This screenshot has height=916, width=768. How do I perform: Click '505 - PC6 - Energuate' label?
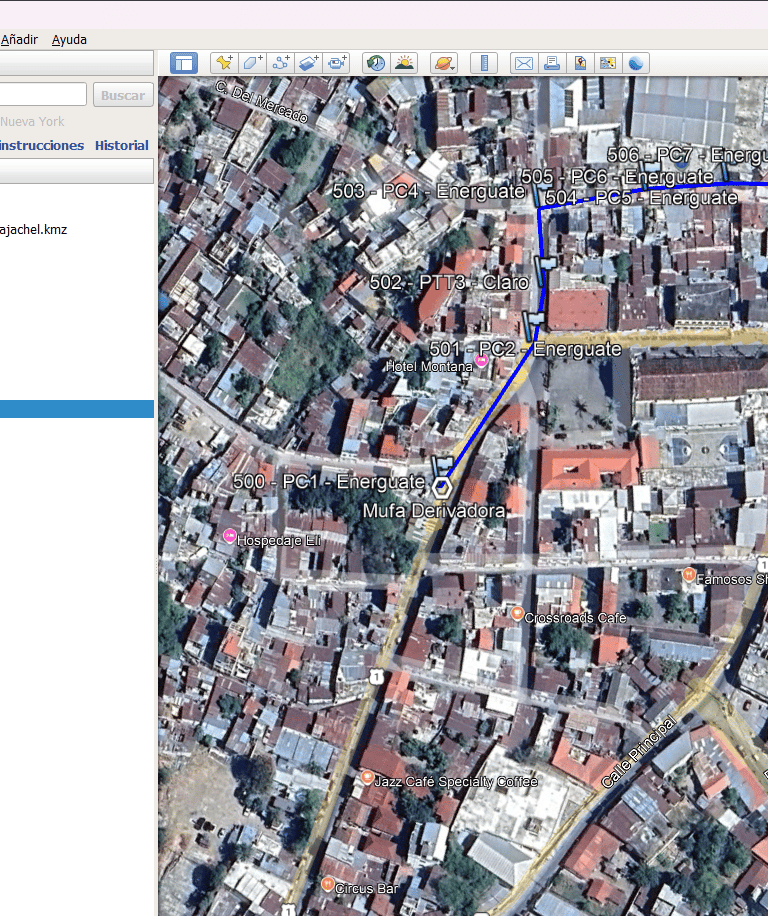[617, 176]
